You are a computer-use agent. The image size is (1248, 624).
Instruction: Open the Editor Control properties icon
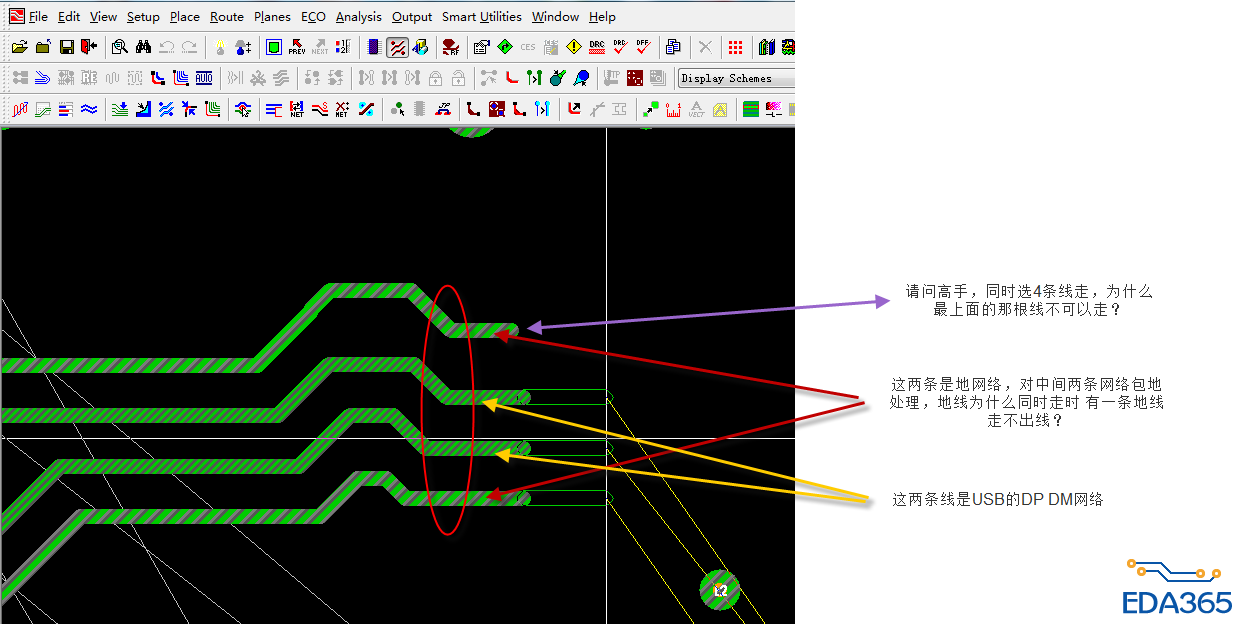[481, 47]
